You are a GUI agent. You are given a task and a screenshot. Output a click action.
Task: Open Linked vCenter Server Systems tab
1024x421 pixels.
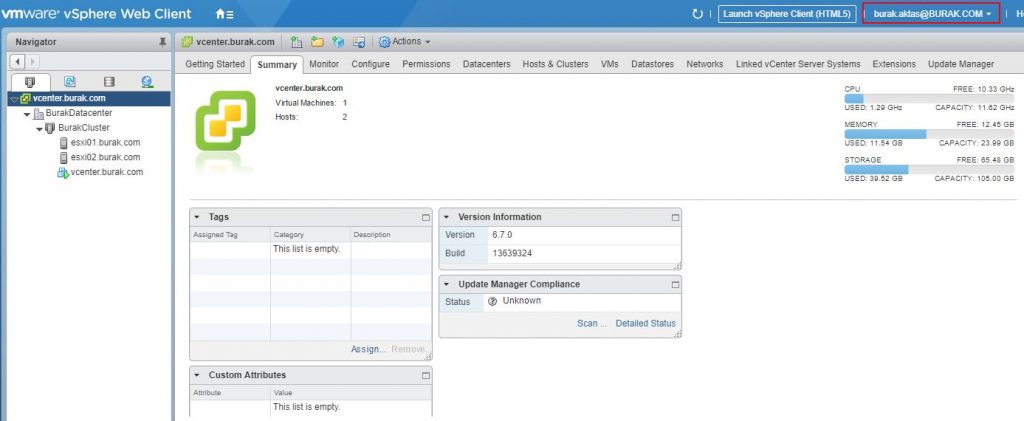(798, 64)
